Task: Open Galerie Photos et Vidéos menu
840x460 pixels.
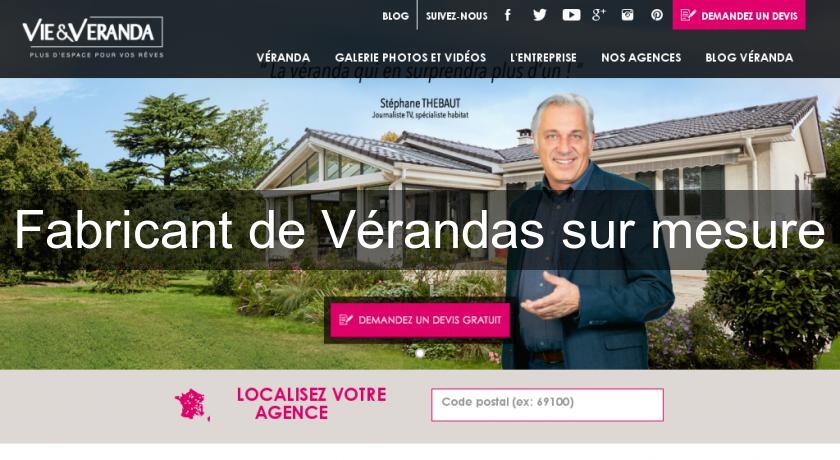Action: click(x=410, y=57)
